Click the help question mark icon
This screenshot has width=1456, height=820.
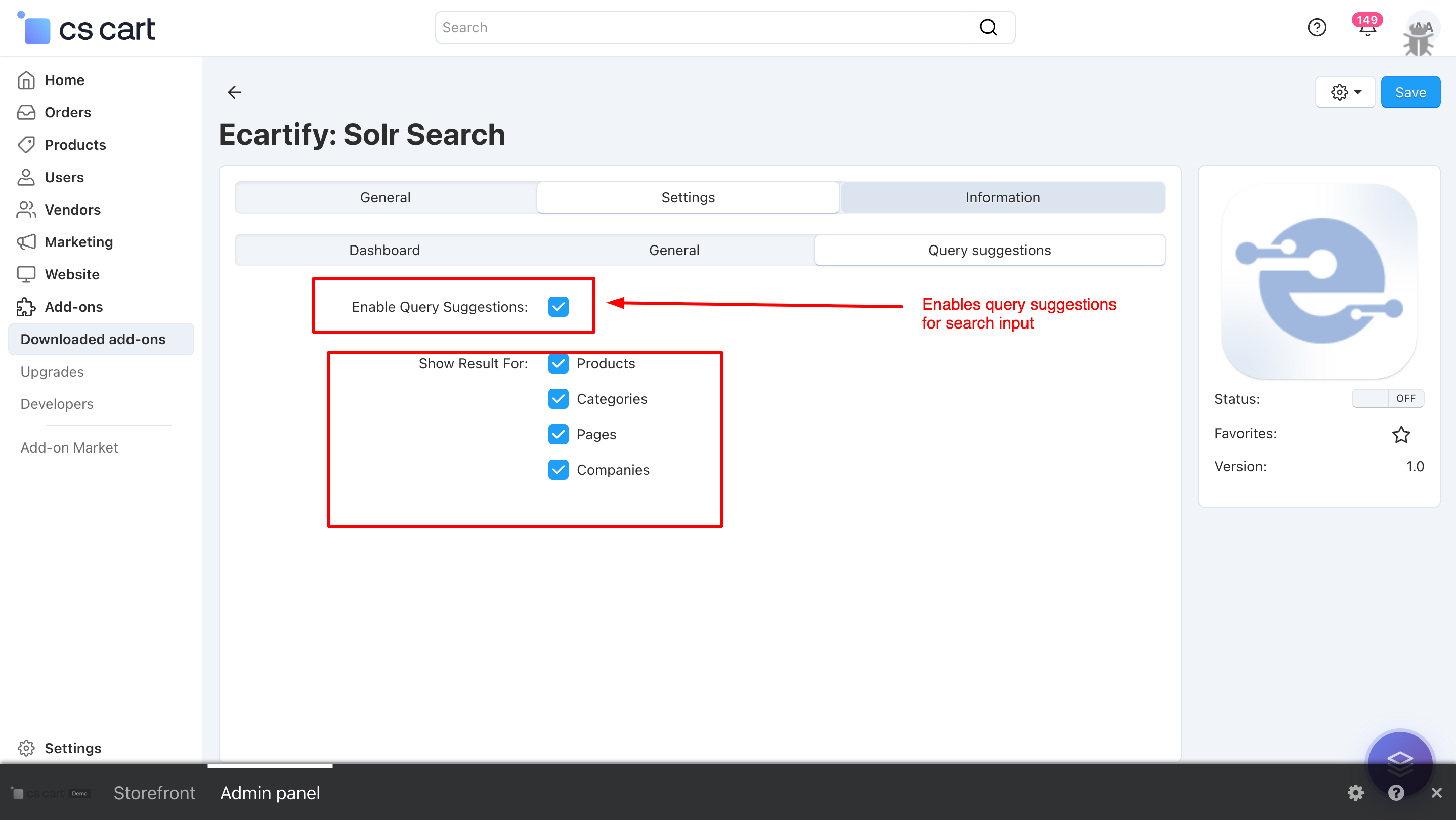(1317, 27)
